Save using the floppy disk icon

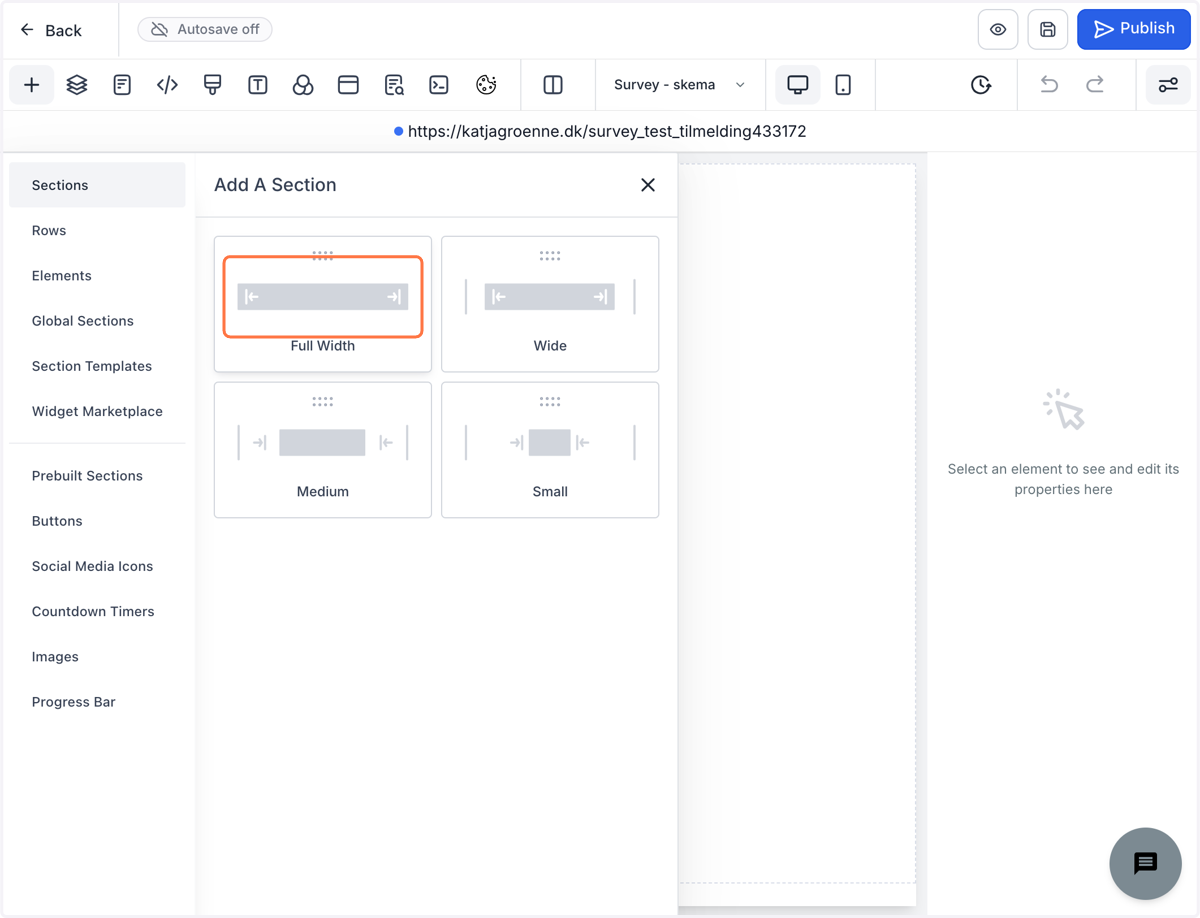point(1048,30)
